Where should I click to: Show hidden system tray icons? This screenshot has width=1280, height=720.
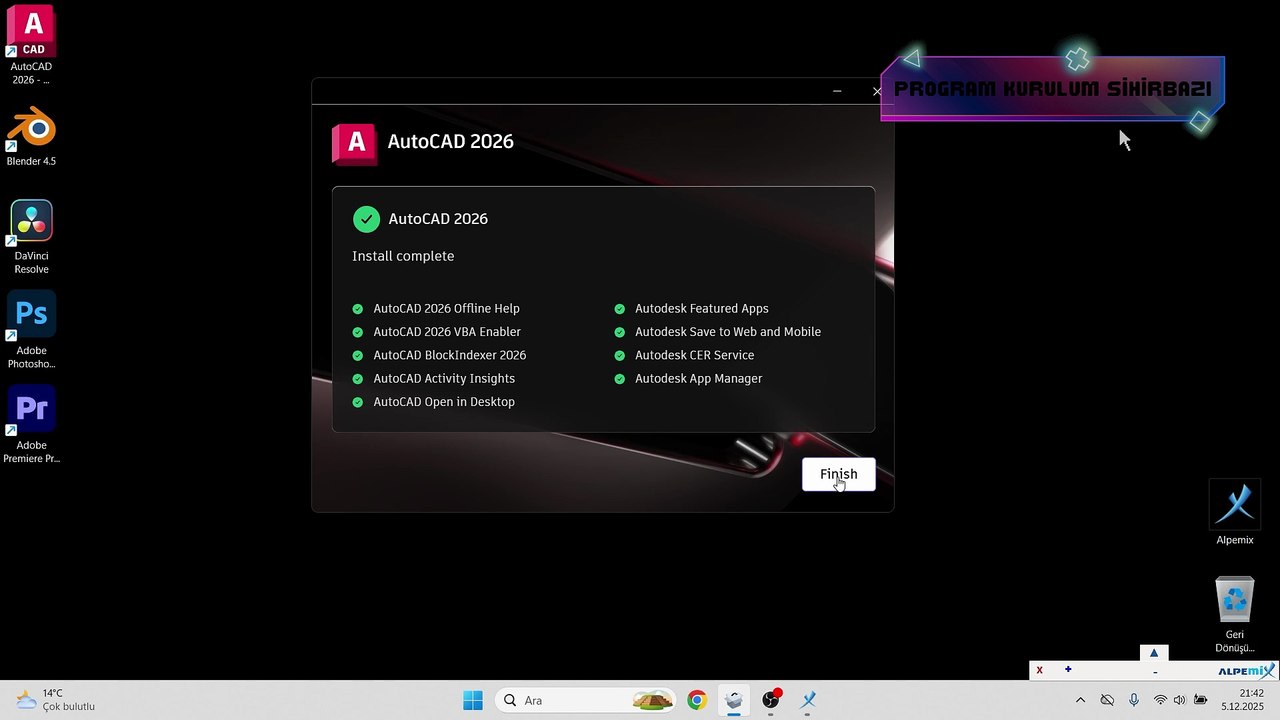[x=1080, y=700]
